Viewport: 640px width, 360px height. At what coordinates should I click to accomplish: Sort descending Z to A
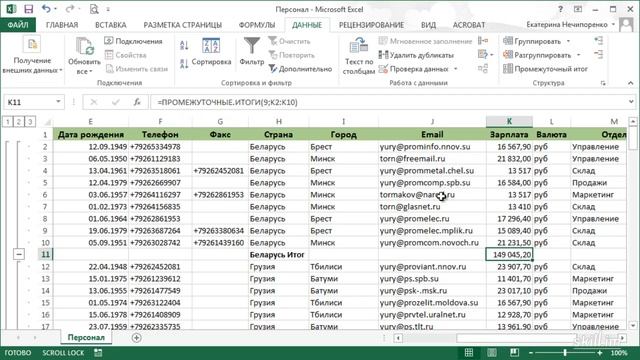point(184,64)
